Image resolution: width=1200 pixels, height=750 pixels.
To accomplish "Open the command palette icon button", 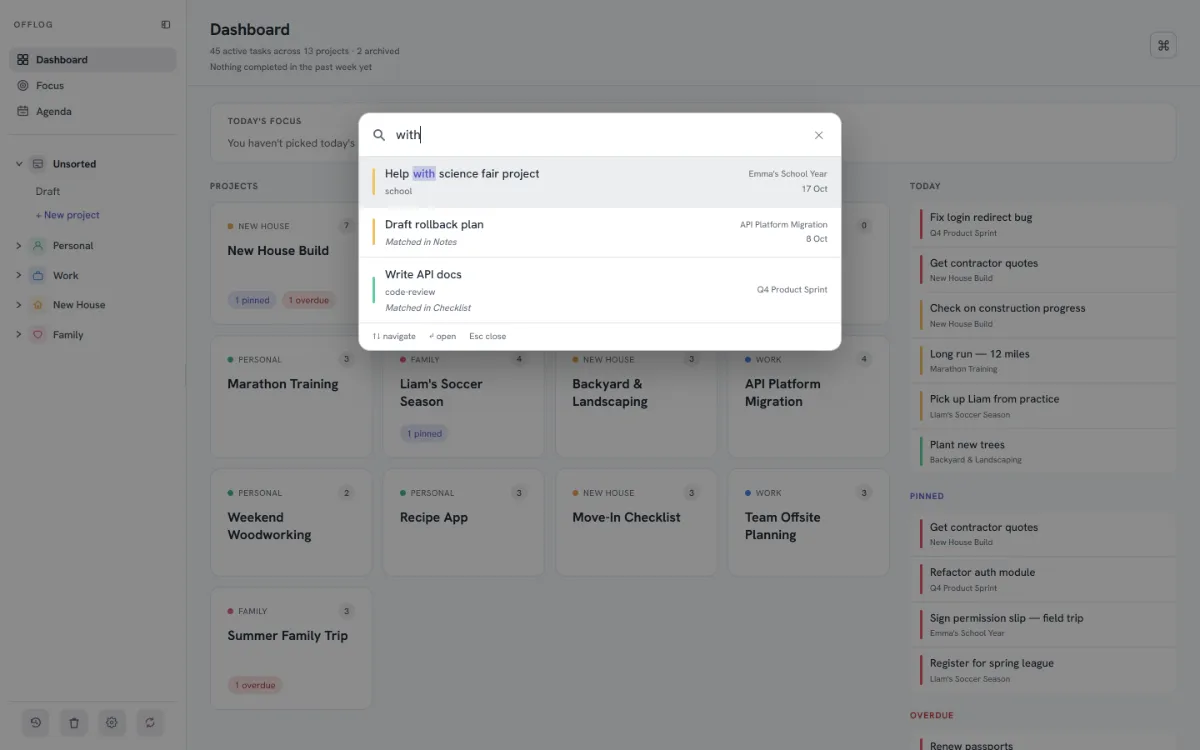I will [x=1163, y=45].
